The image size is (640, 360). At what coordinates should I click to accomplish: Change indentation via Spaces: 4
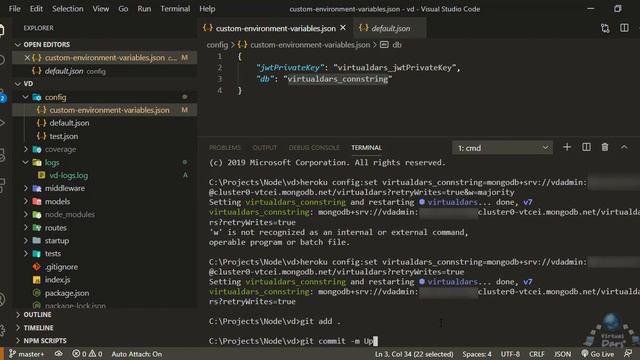[x=477, y=354]
